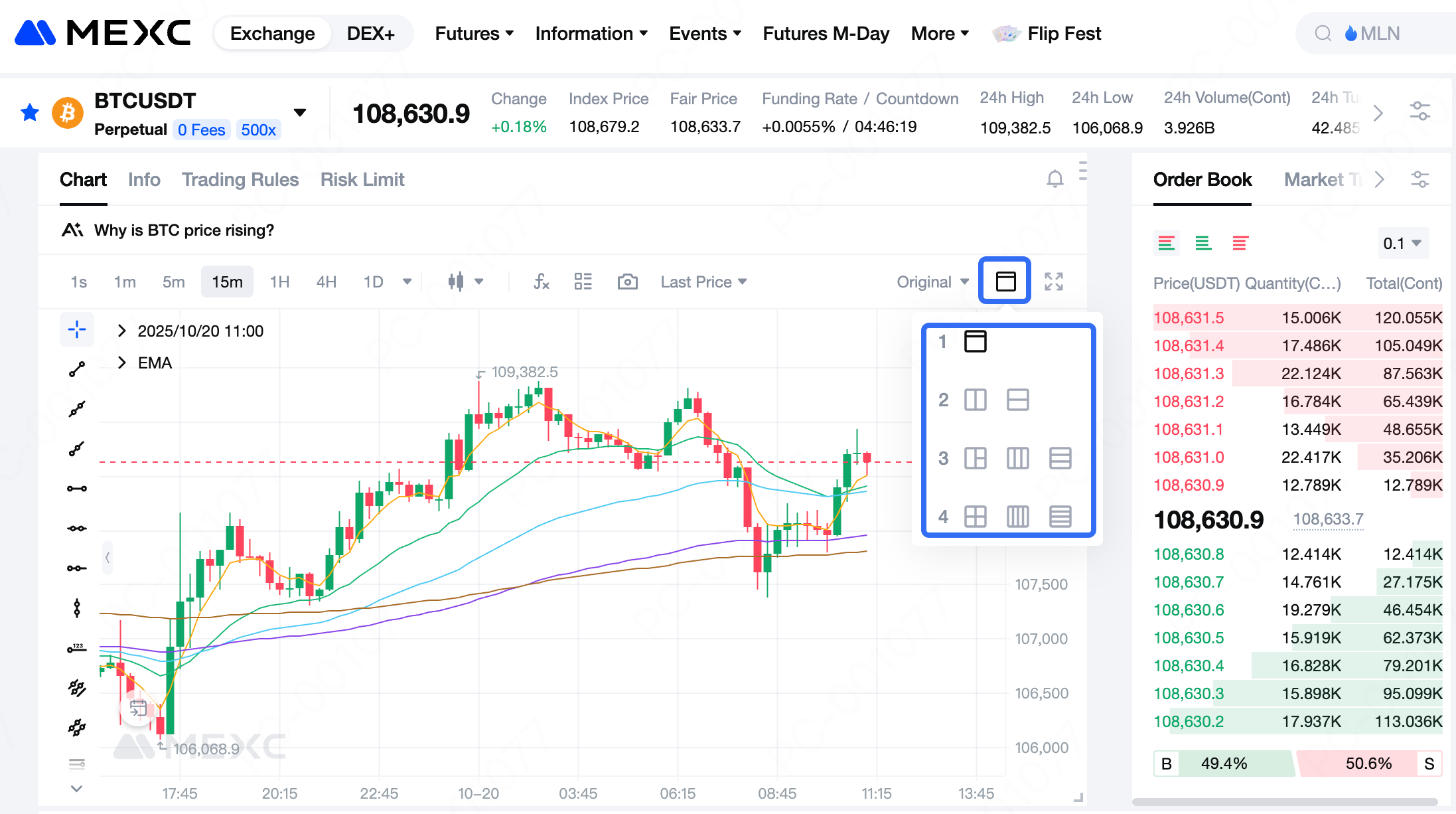The image size is (1456, 814).
Task: Open the Futures menu
Action: (474, 34)
